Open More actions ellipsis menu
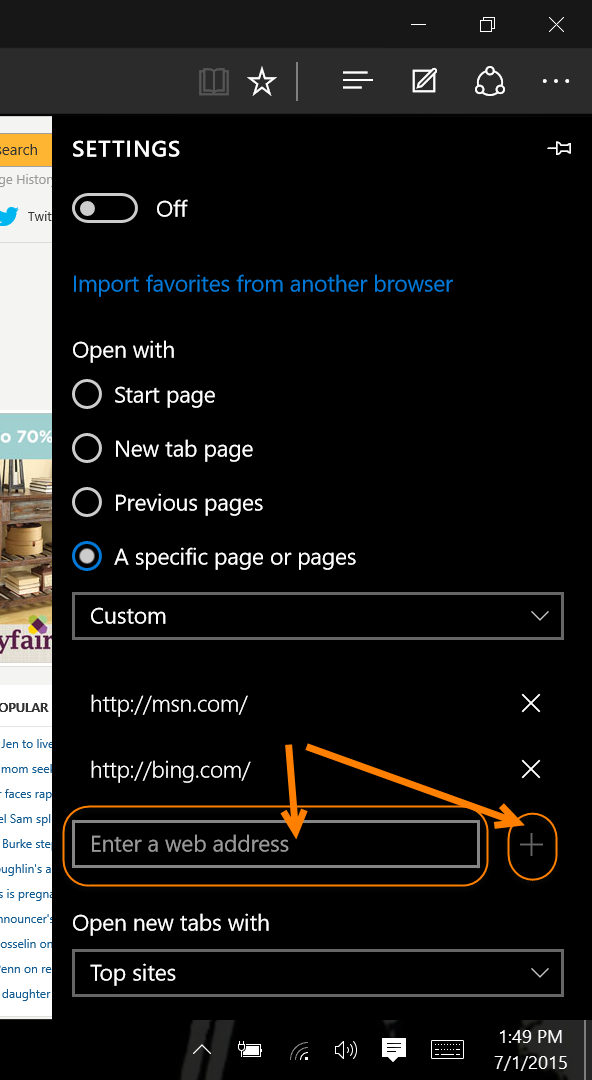 (555, 81)
